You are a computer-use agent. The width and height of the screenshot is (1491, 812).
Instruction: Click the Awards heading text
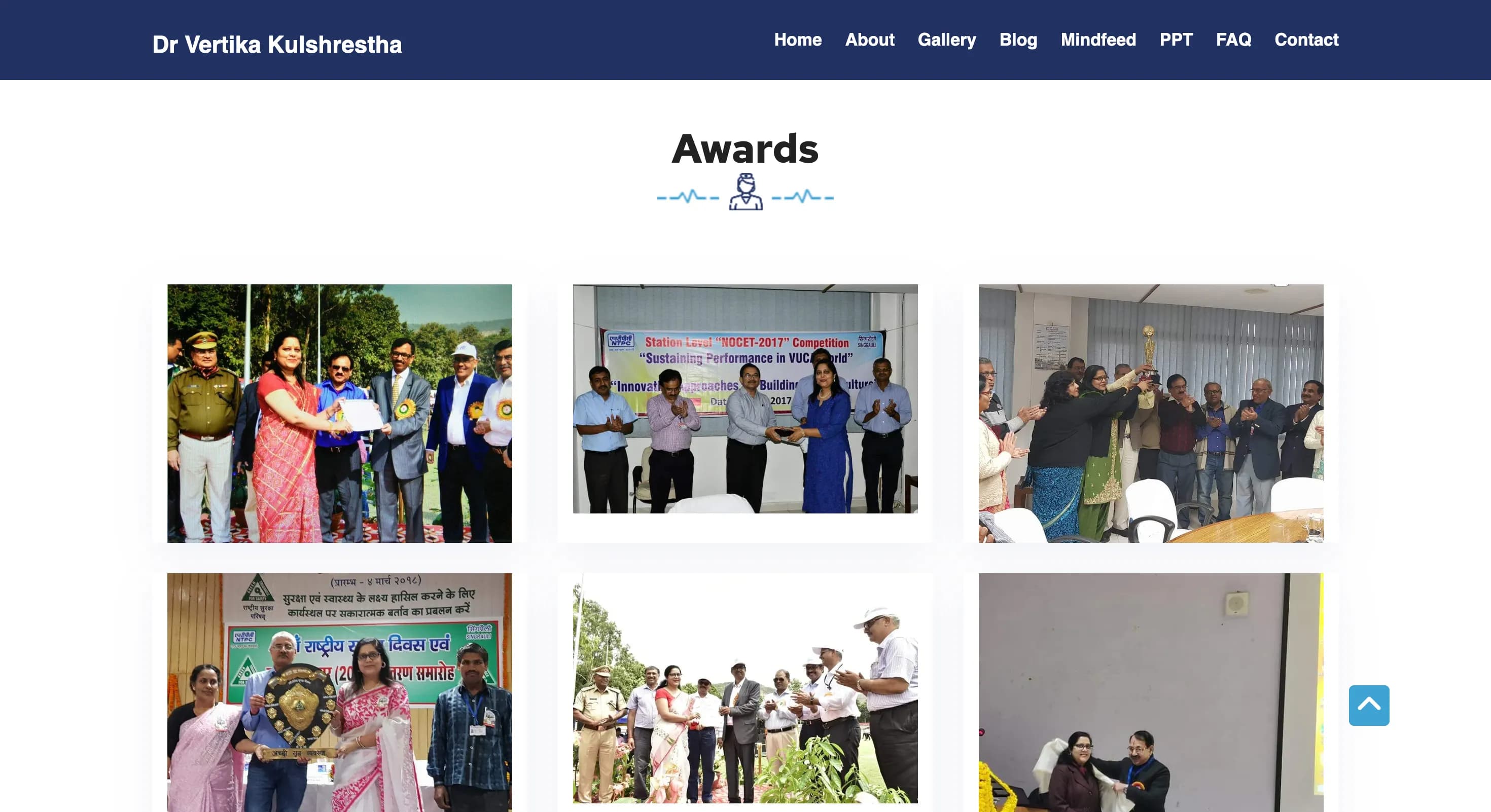[x=745, y=149]
